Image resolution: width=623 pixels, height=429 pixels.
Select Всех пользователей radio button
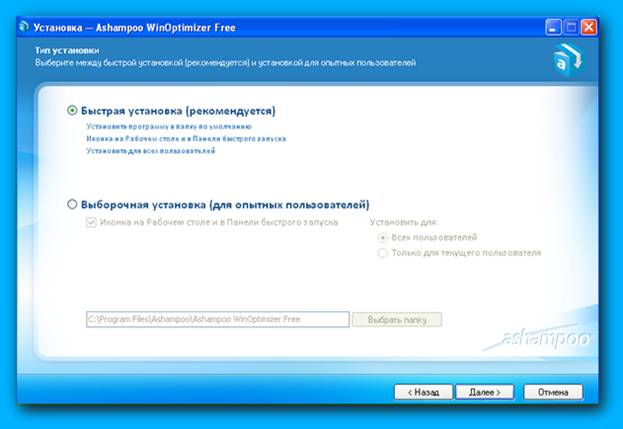(x=383, y=238)
